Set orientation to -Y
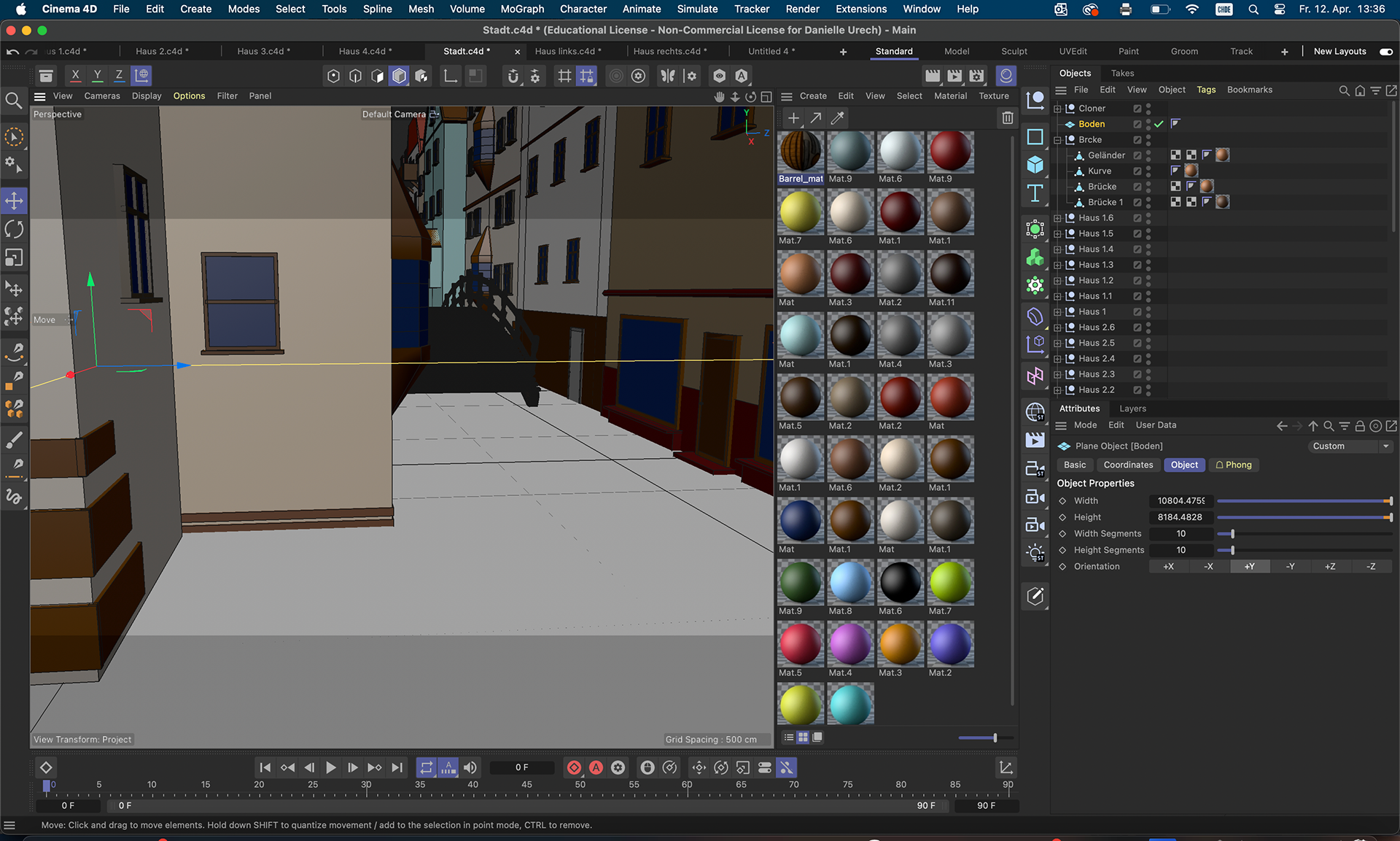Image resolution: width=1400 pixels, height=841 pixels. coord(1290,567)
